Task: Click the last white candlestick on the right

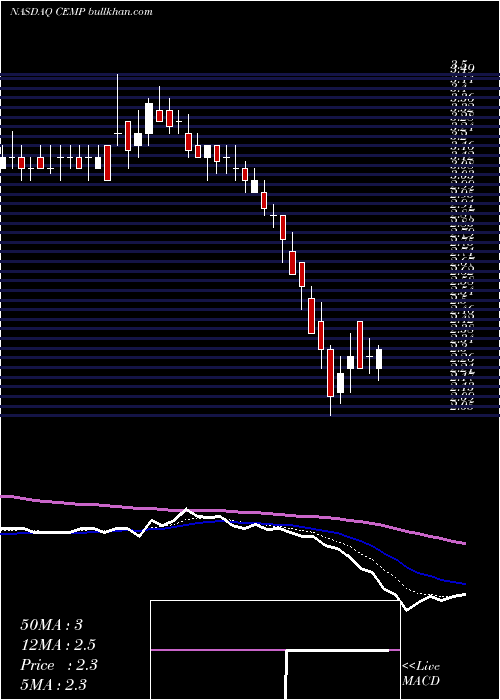Action: (379, 359)
